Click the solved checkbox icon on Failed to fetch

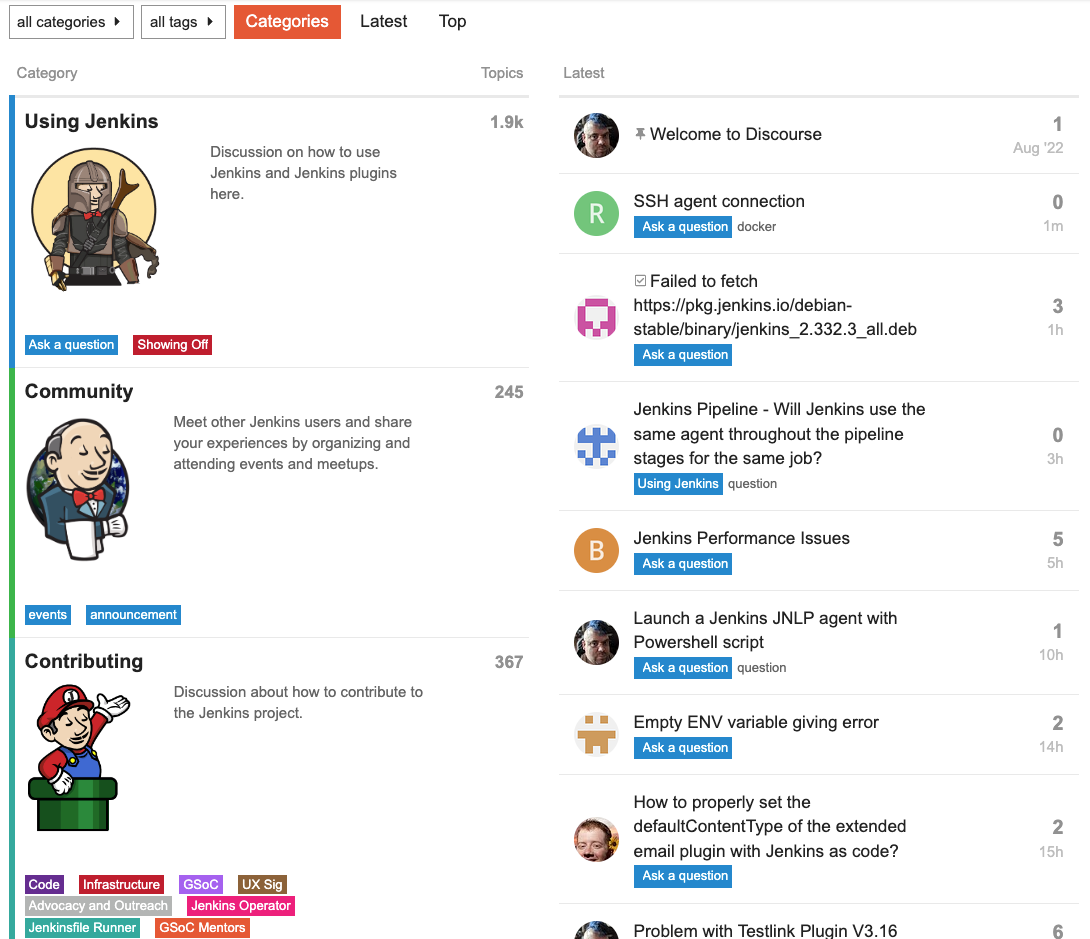(640, 281)
